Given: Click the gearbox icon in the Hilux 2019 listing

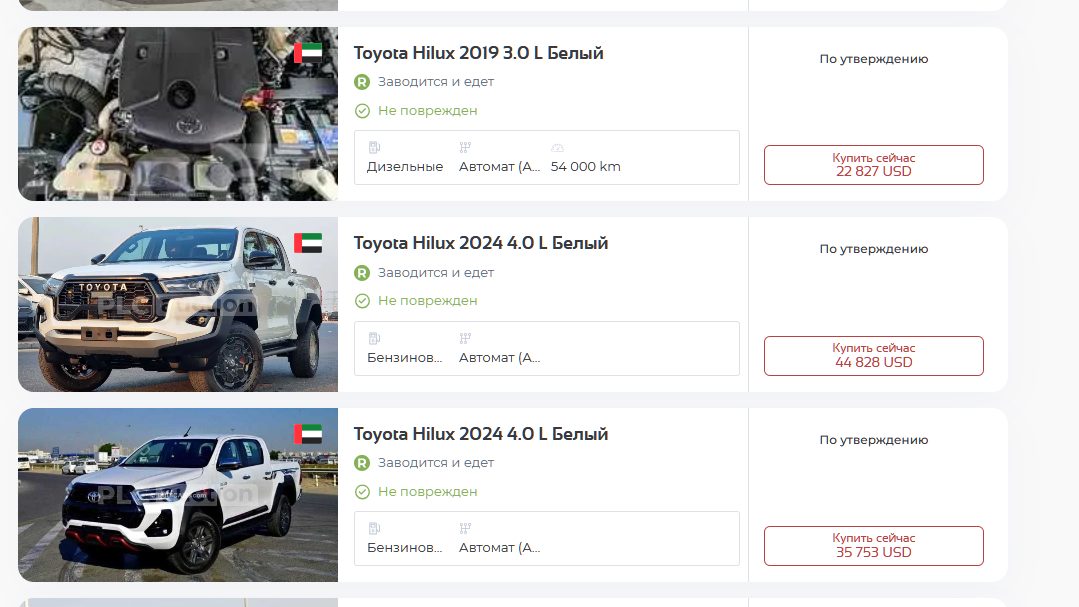Looking at the screenshot, I should [465, 147].
